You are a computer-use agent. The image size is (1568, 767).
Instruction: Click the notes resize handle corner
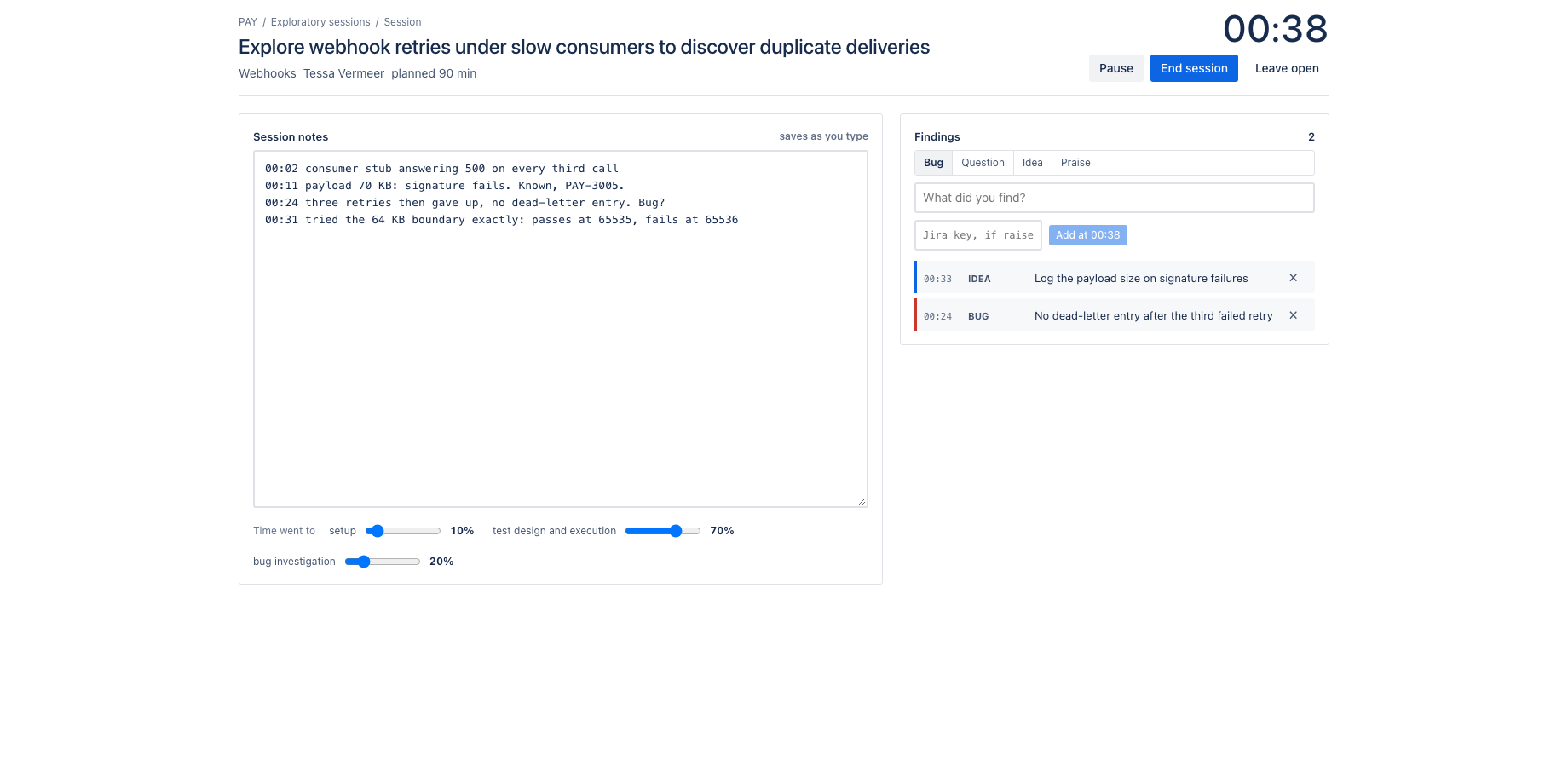(x=862, y=501)
